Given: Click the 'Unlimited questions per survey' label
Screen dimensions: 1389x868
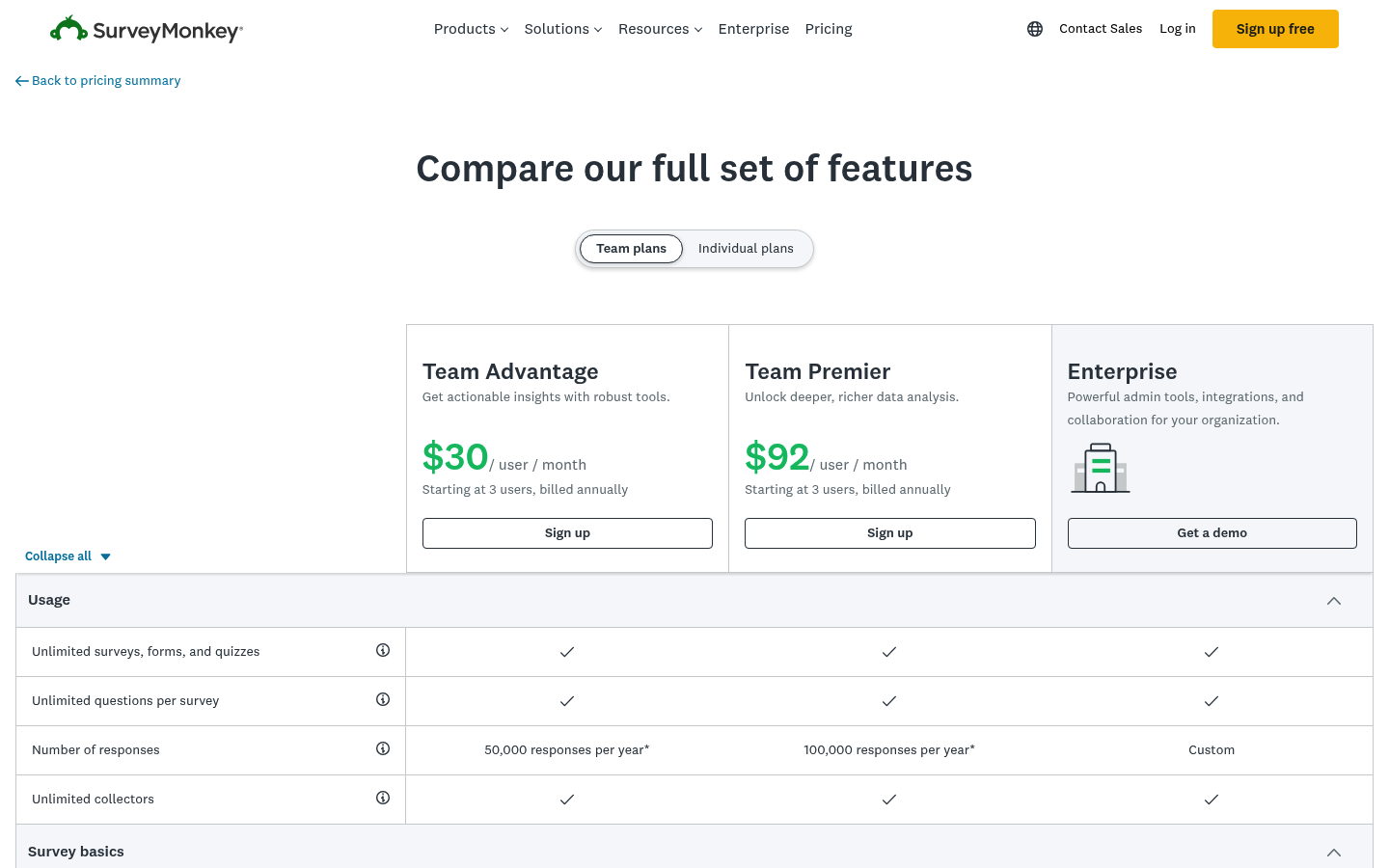Looking at the screenshot, I should coord(125,700).
